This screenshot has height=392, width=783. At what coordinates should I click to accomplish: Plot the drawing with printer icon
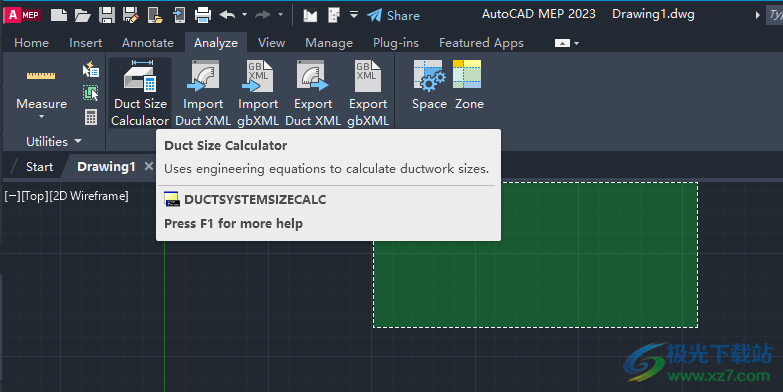(x=203, y=15)
